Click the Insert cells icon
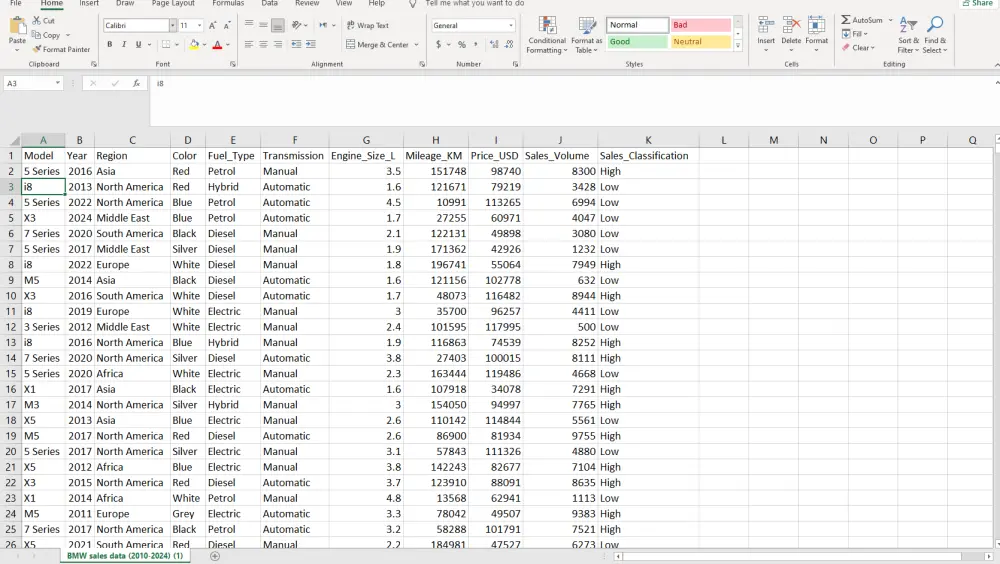 point(766,26)
